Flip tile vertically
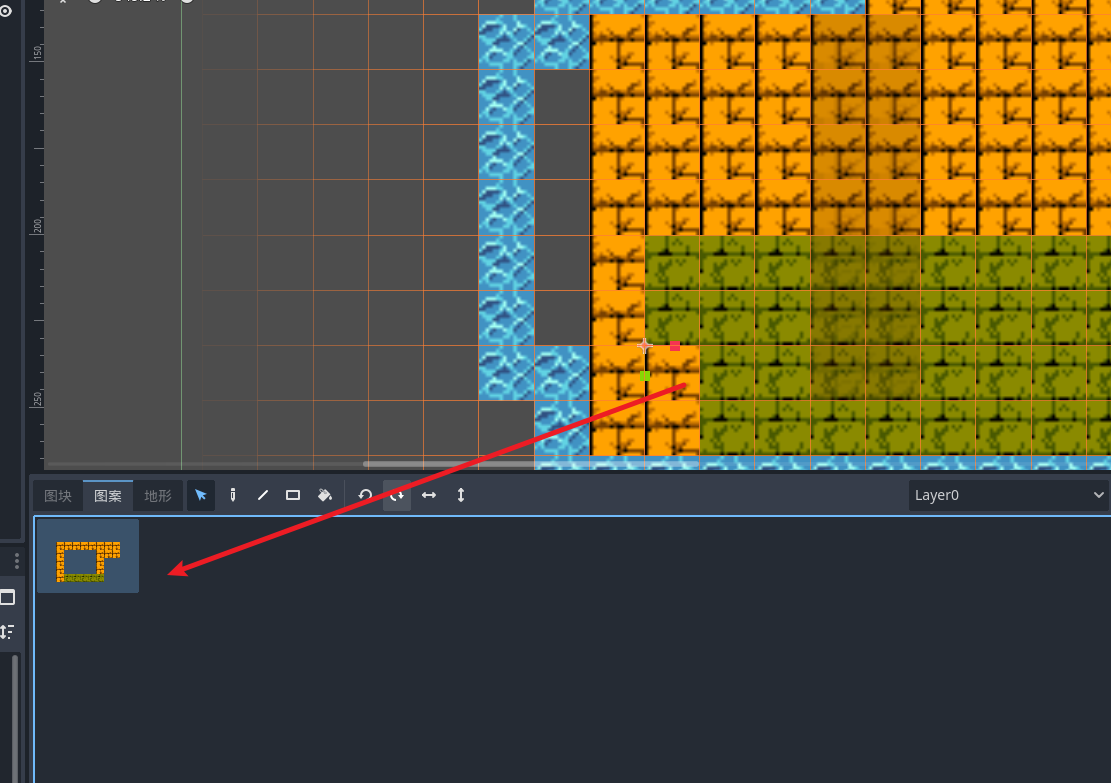This screenshot has width=1111, height=783. point(461,495)
